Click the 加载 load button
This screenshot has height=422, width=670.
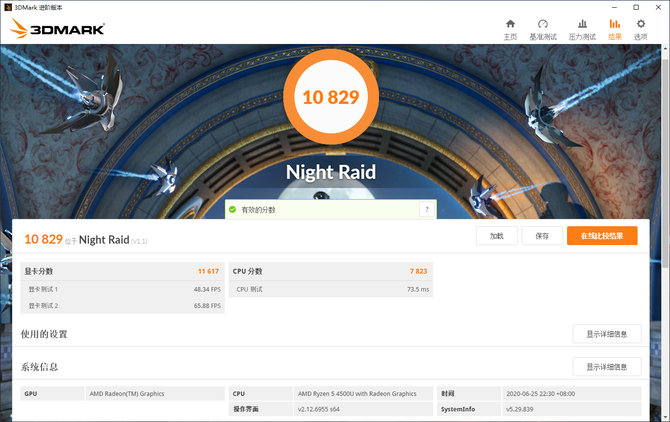click(x=497, y=236)
